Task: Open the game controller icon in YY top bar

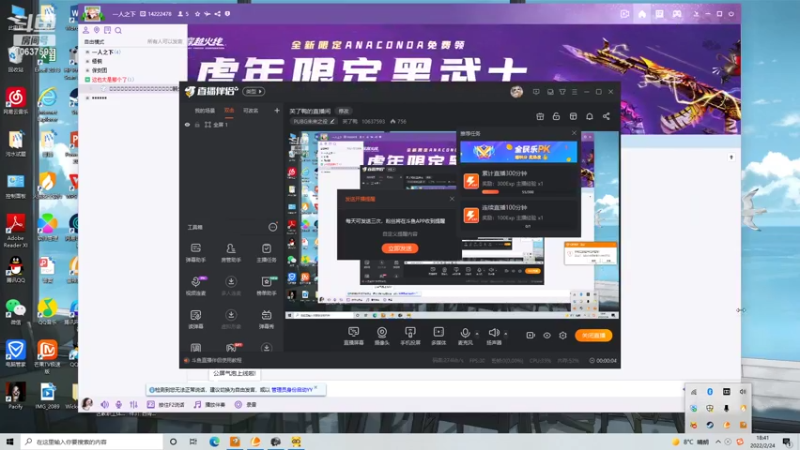Action: 677,14
